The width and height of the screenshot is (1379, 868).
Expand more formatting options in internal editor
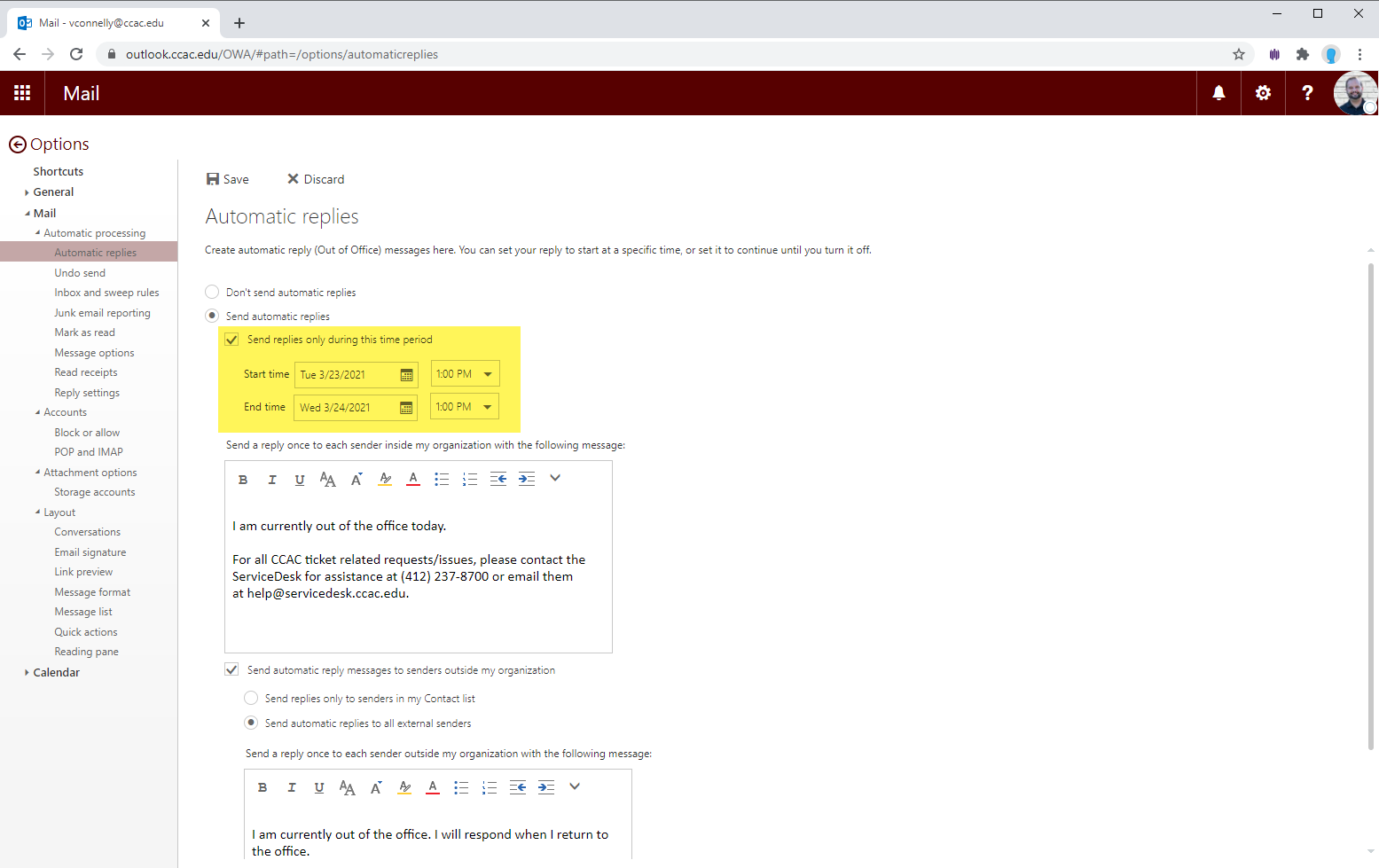point(555,478)
